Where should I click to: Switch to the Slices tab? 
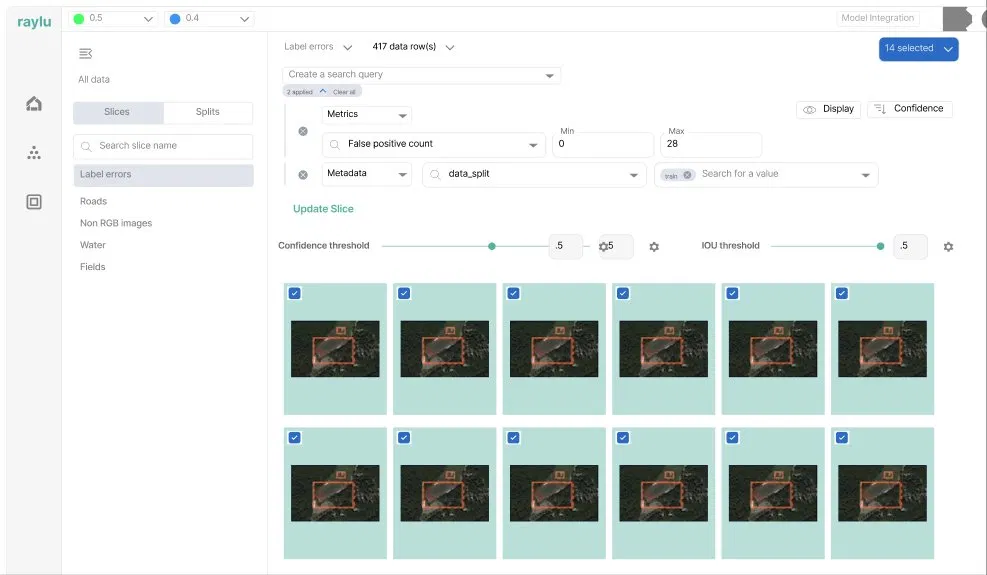click(x=118, y=112)
